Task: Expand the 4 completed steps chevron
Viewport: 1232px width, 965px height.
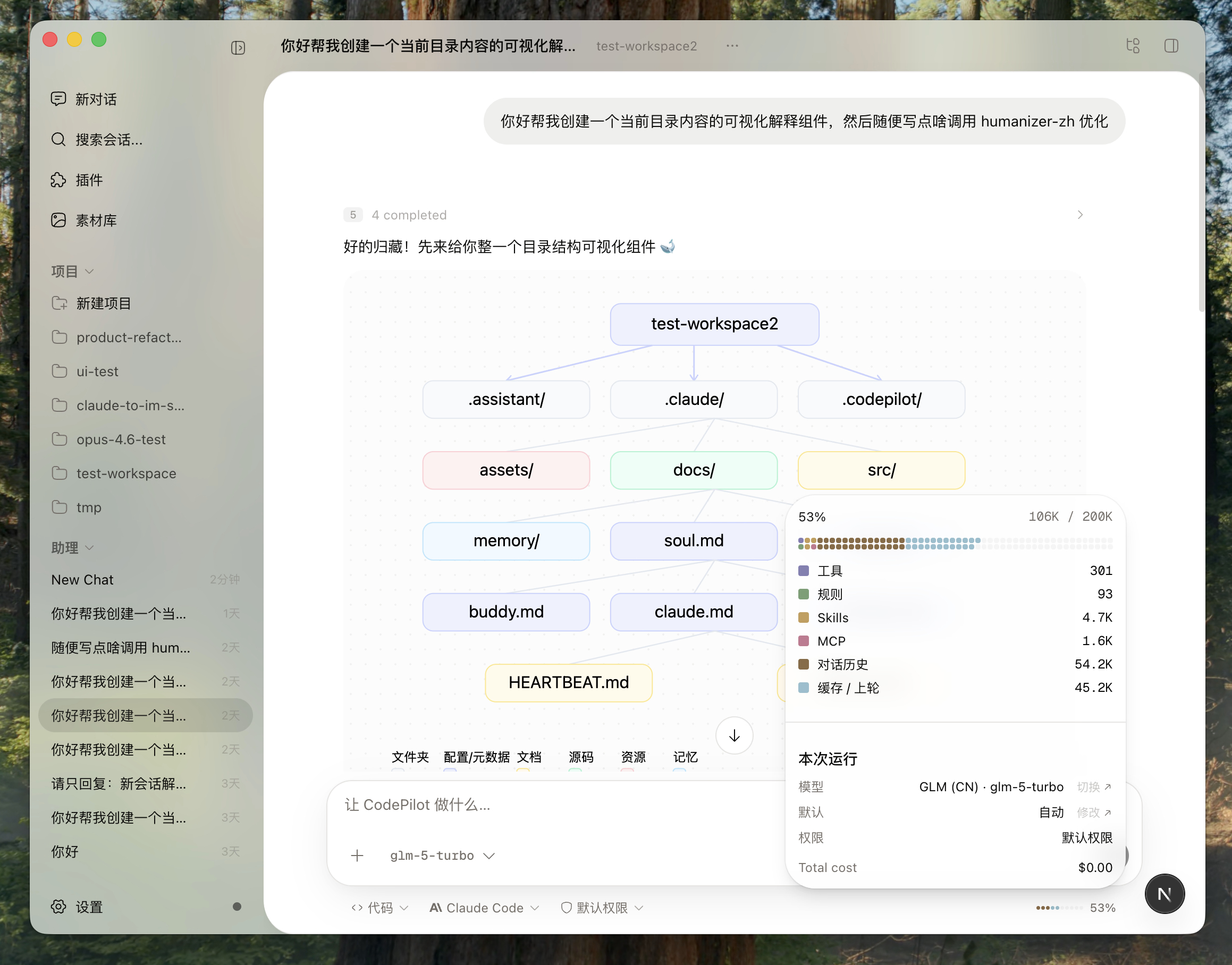Action: point(1079,215)
